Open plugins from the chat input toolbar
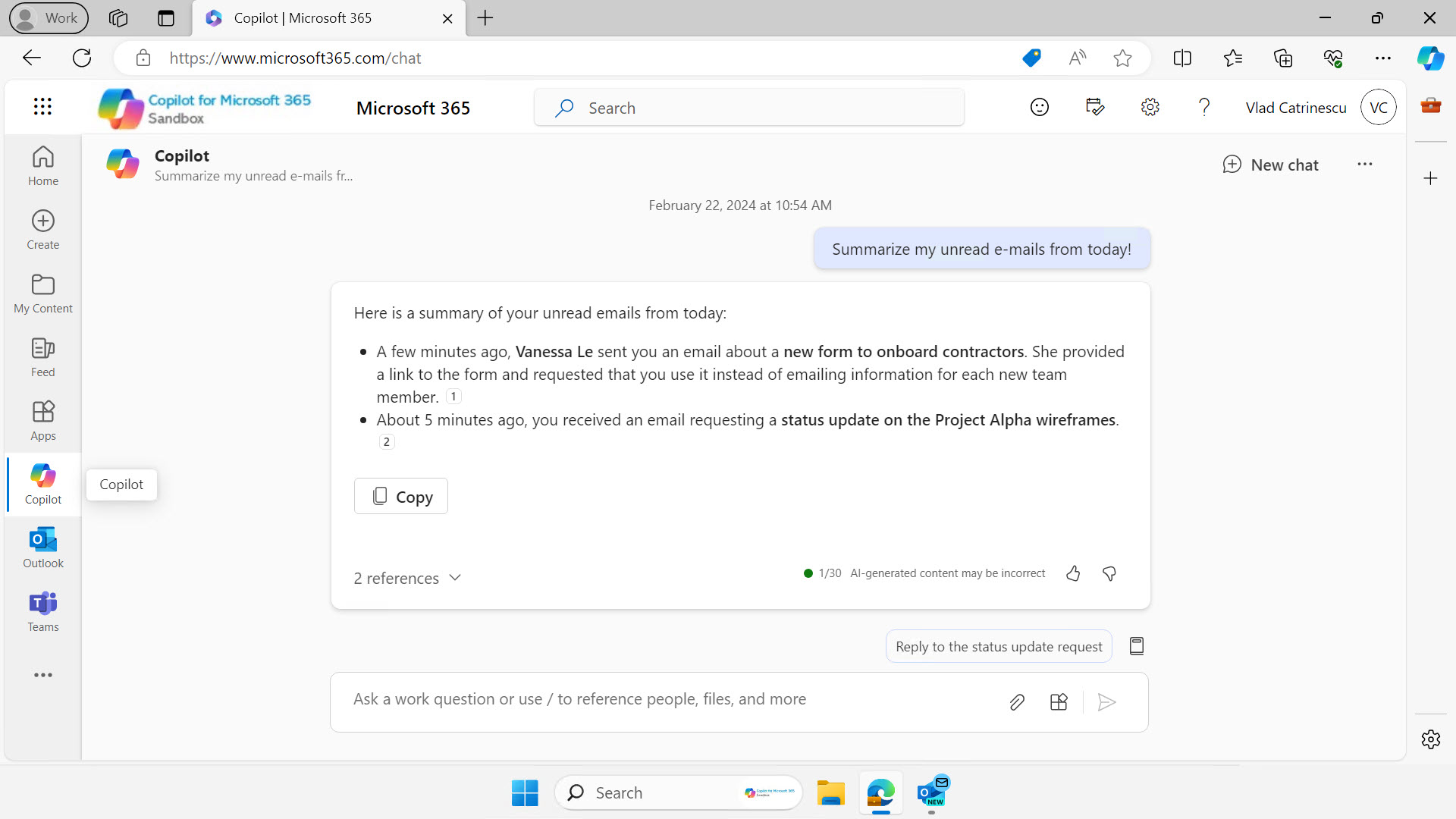 tap(1059, 701)
